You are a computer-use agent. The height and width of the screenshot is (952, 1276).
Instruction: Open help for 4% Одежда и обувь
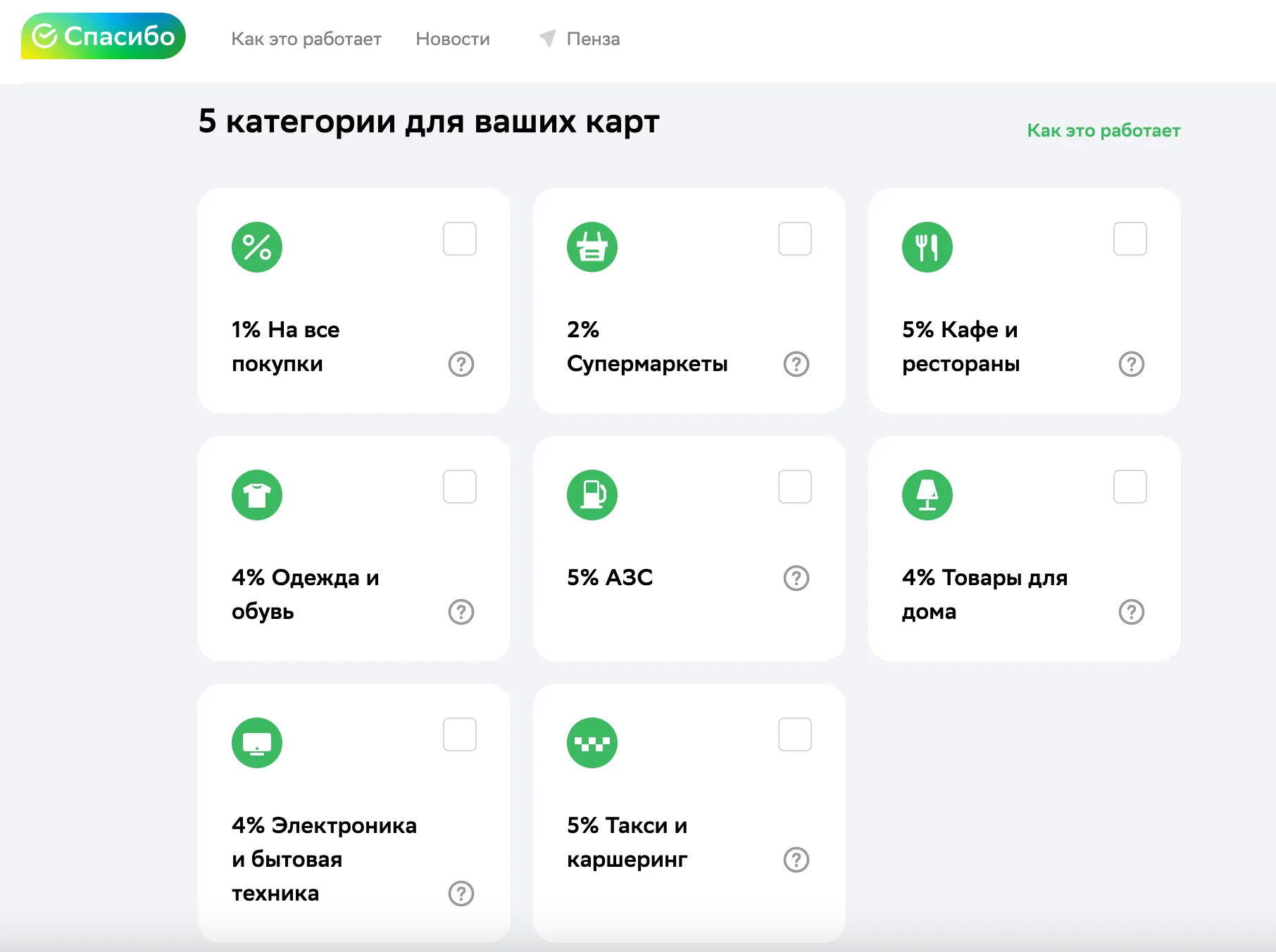pyautogui.click(x=461, y=612)
